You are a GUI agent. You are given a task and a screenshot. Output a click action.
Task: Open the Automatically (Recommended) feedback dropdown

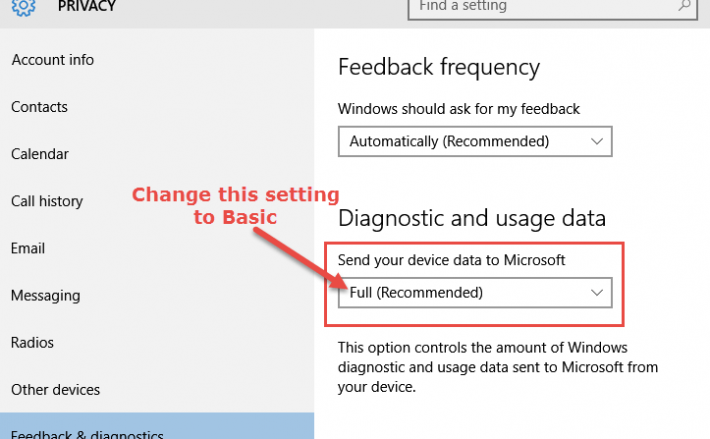tap(475, 142)
